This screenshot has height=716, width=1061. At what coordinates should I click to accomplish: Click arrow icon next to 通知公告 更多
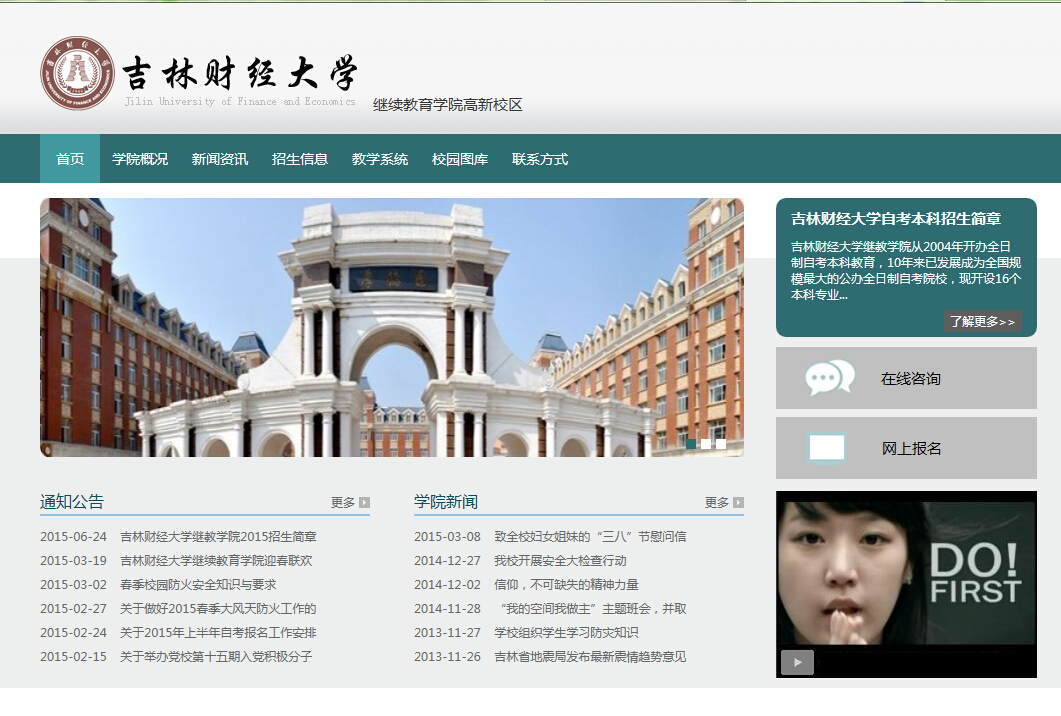365,503
